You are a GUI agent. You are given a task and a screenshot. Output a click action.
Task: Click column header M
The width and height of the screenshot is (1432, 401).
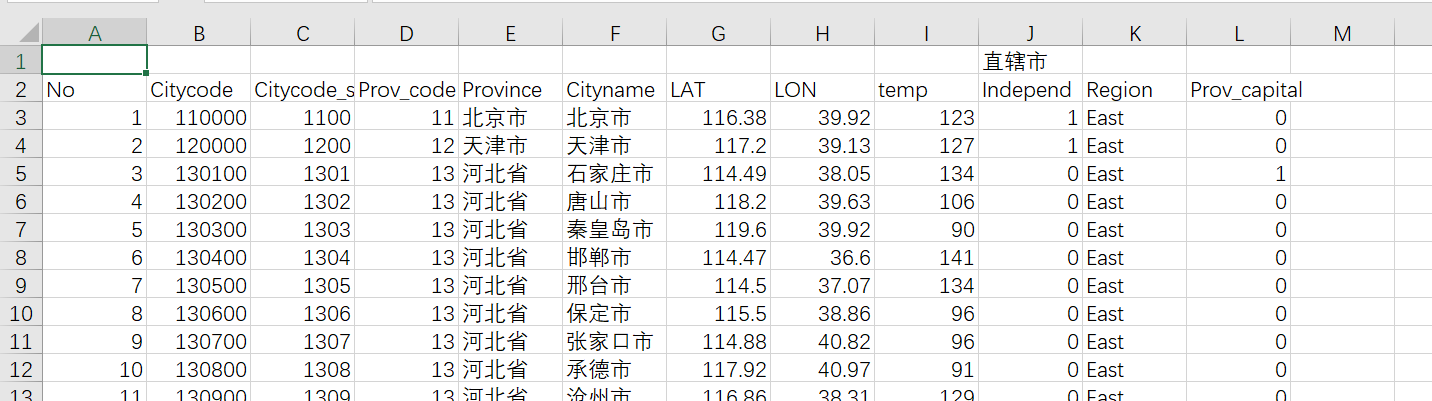coord(1342,34)
